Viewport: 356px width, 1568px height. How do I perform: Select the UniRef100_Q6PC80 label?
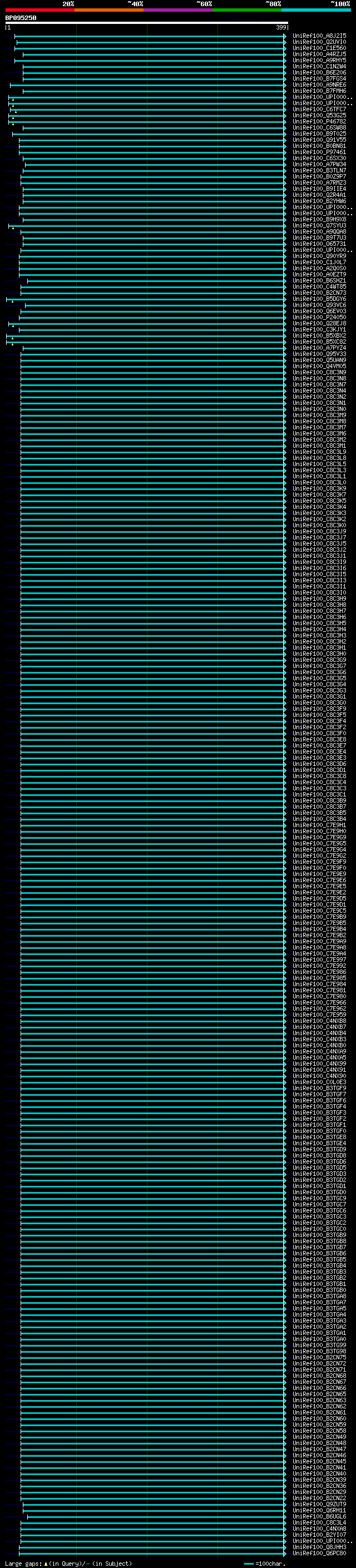coord(319,1554)
